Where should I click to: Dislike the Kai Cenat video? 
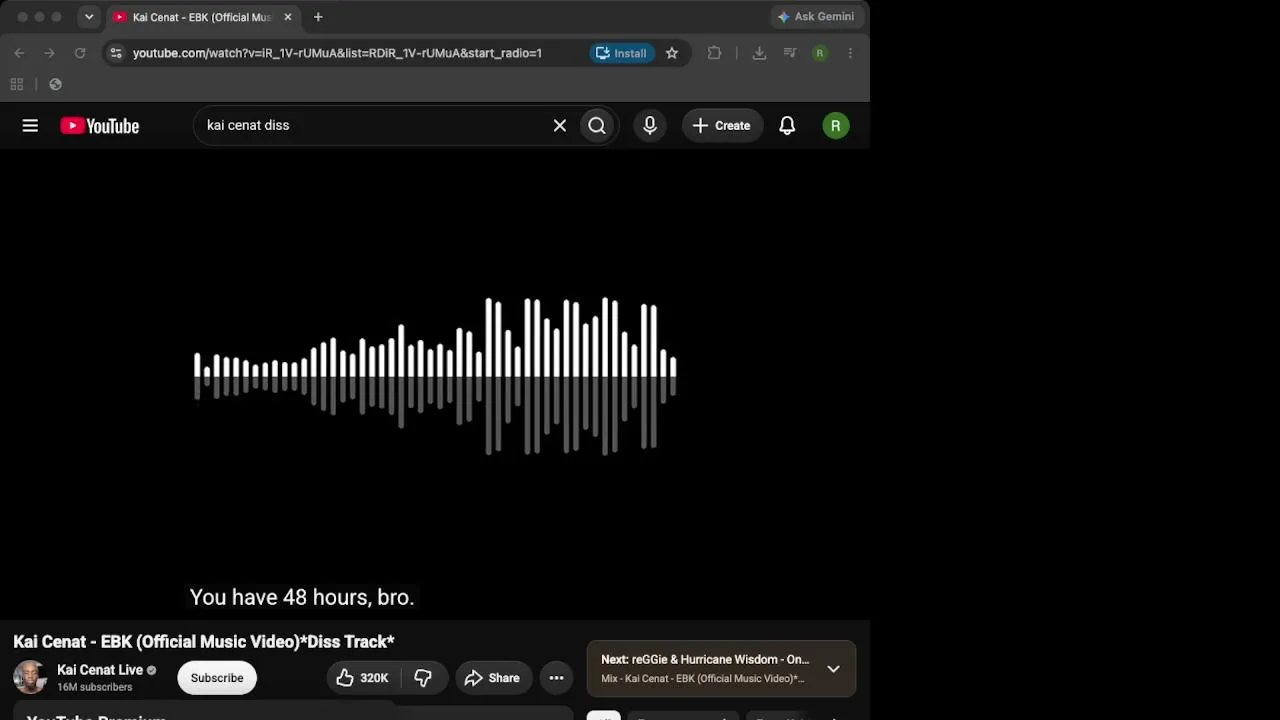[x=423, y=678]
